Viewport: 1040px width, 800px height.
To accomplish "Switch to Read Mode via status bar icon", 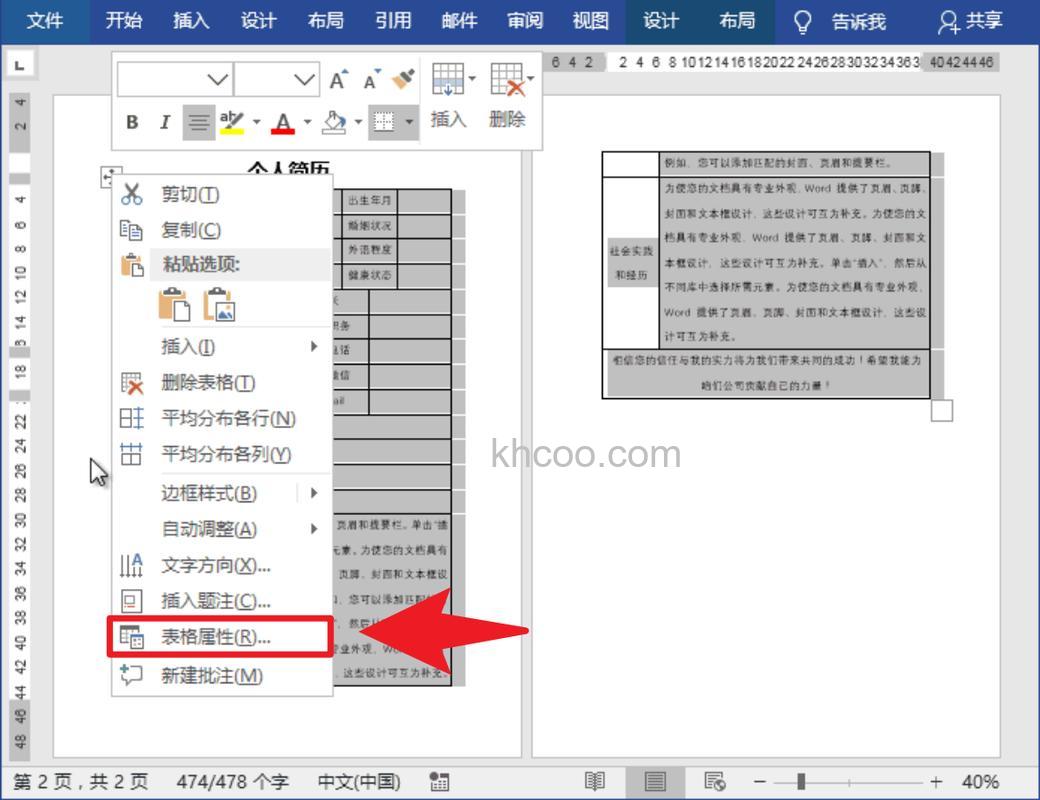I will 597,781.
